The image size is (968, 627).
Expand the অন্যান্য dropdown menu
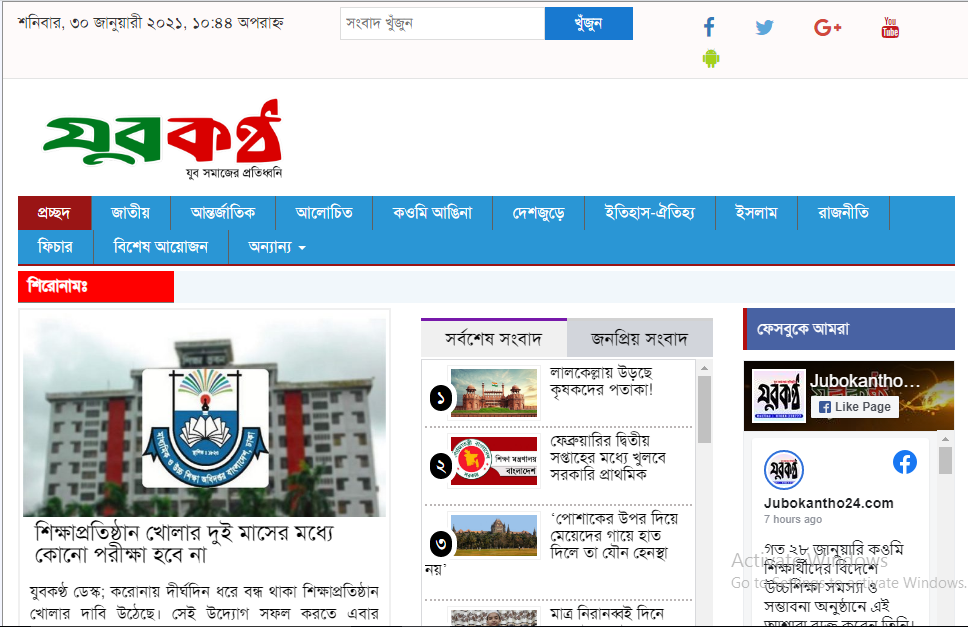pos(277,247)
